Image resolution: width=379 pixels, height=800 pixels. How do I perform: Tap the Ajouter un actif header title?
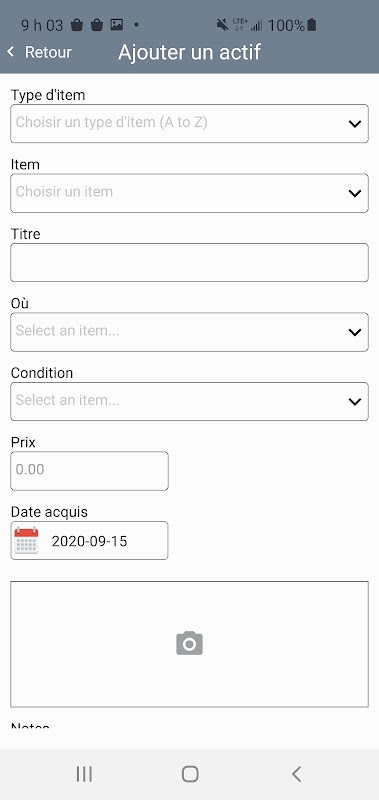[x=190, y=52]
